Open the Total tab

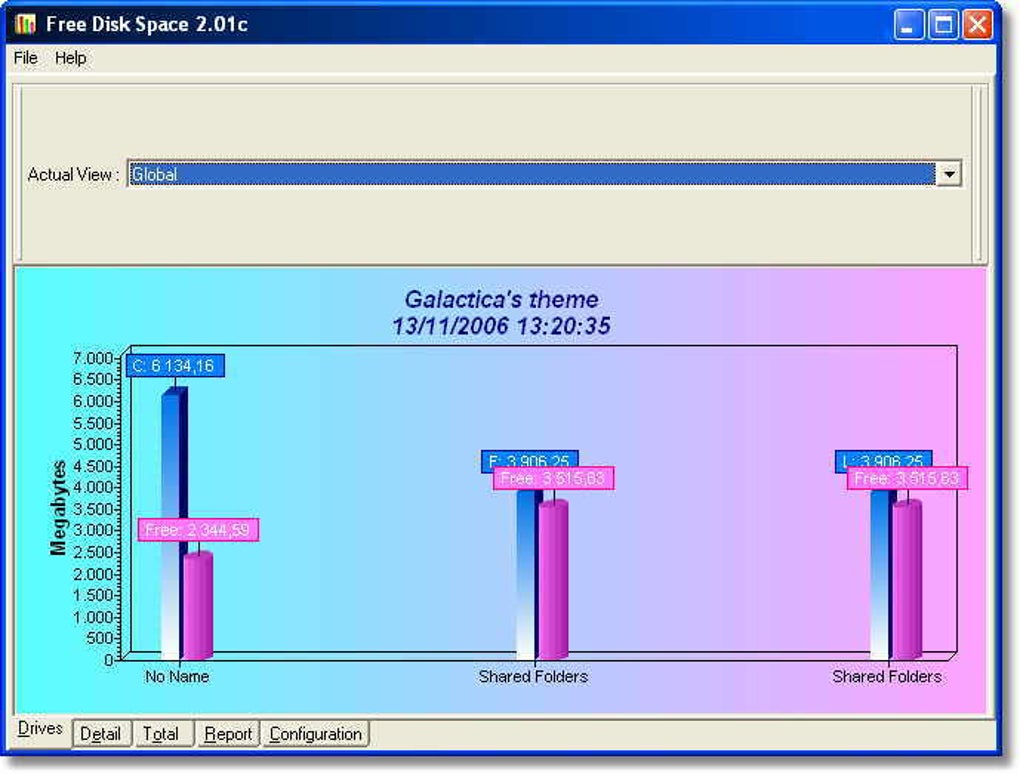pos(163,733)
